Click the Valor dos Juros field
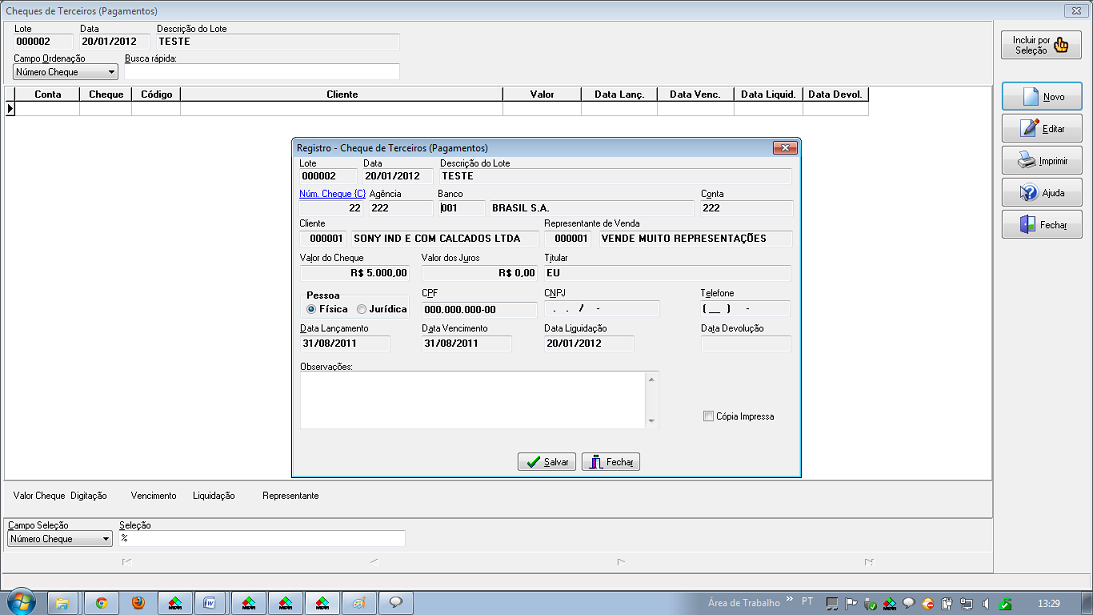The image size is (1093, 615). (480, 273)
